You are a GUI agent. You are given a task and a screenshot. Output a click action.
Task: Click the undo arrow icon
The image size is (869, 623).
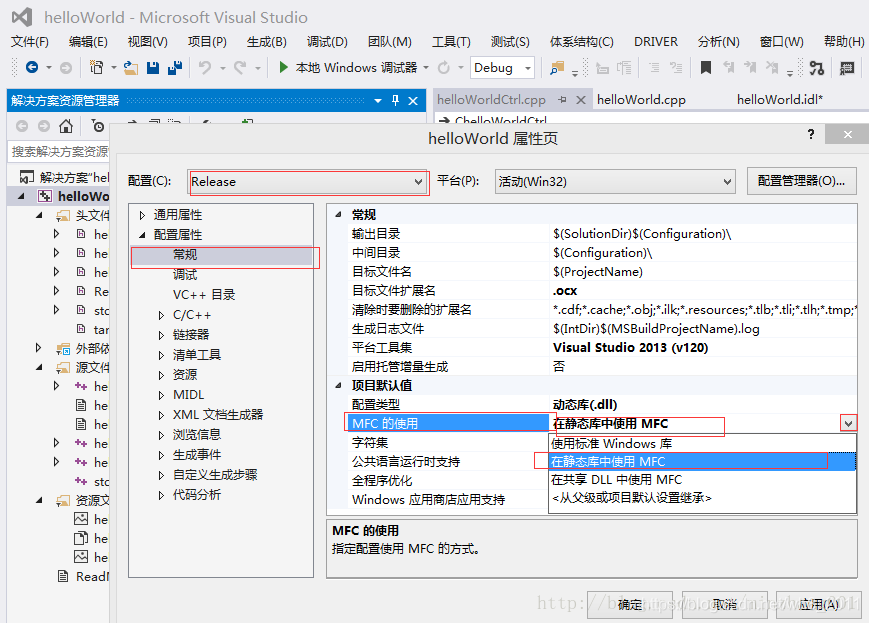point(205,68)
